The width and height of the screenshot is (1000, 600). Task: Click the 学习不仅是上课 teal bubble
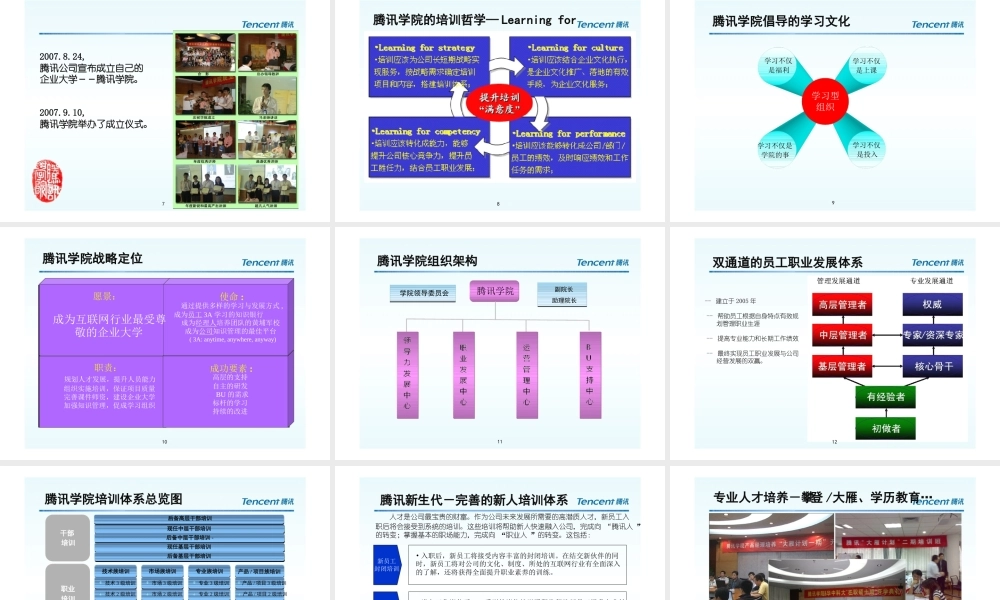point(866,66)
